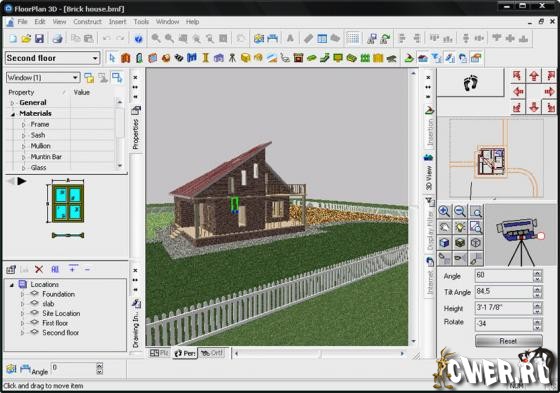Expand the Foundation location node
This screenshot has height=393, width=560.
tap(22, 294)
